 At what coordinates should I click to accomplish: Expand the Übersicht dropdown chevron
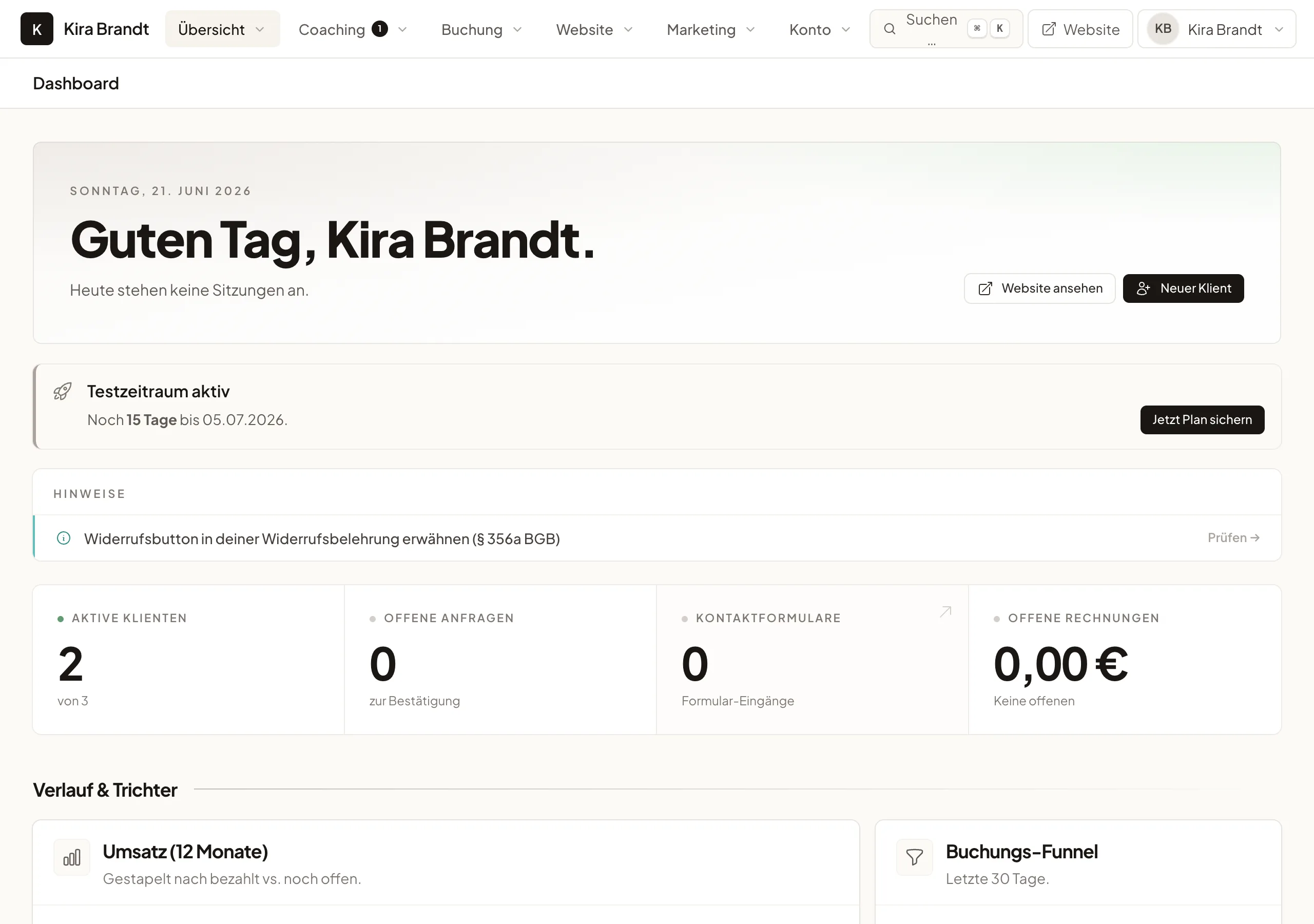(x=260, y=29)
